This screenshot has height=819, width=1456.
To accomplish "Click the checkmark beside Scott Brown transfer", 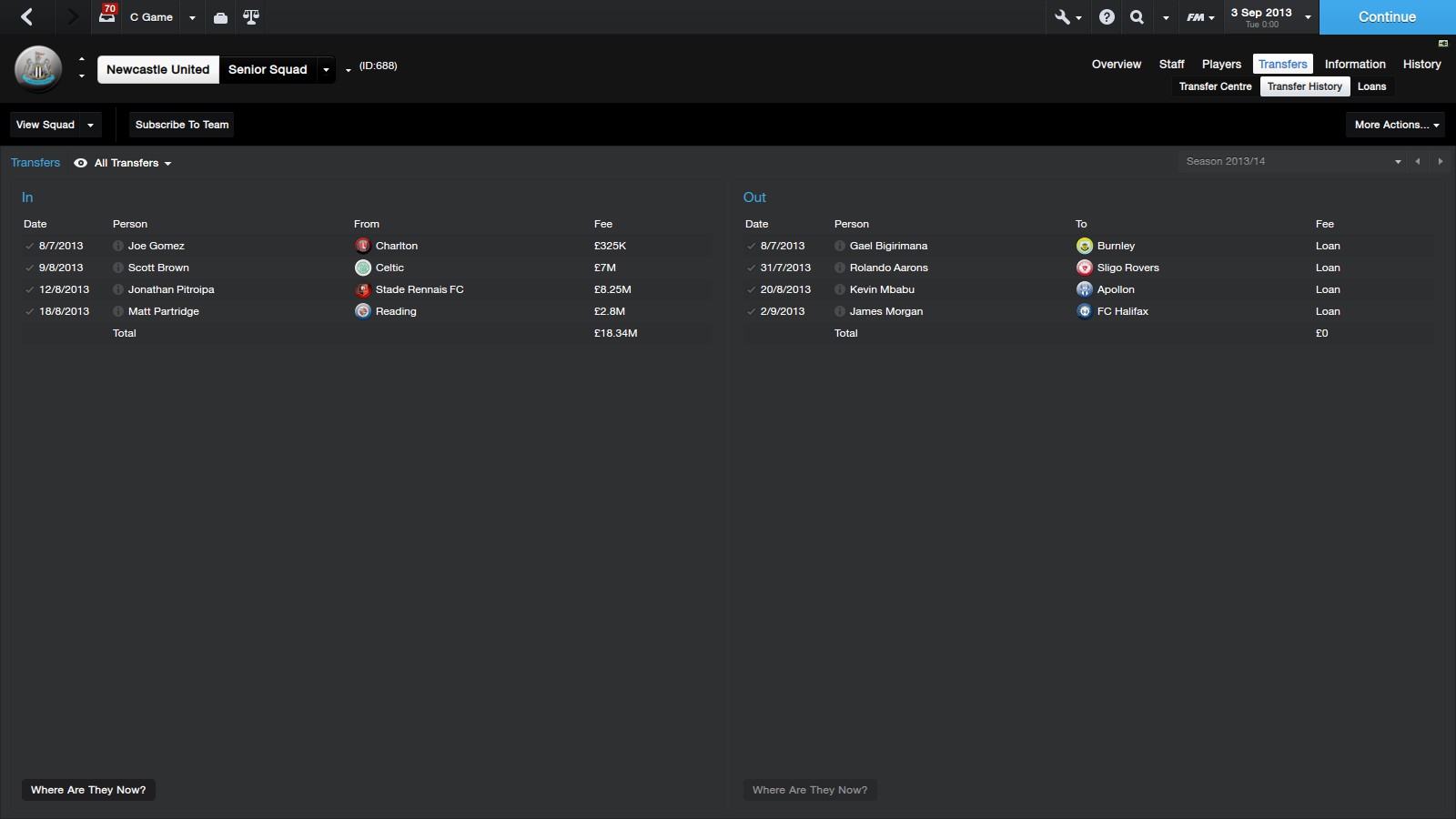I will click(x=30, y=268).
